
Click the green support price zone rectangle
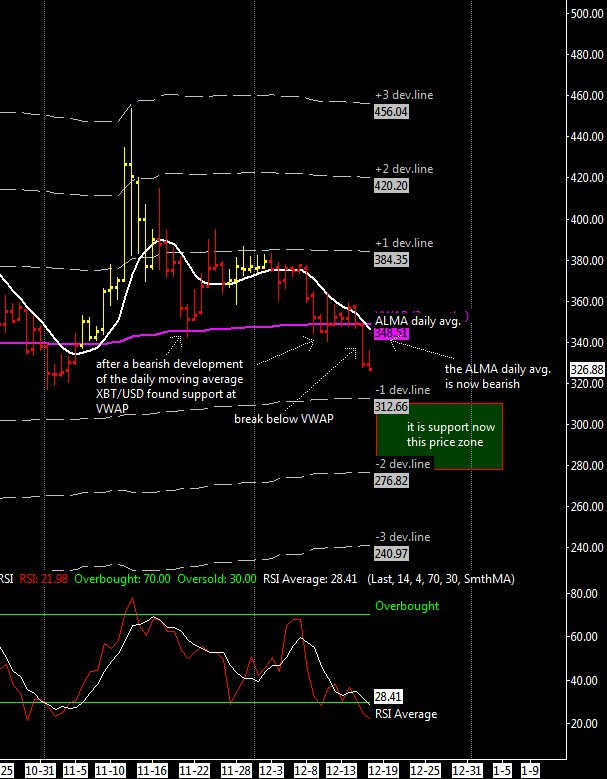point(440,436)
